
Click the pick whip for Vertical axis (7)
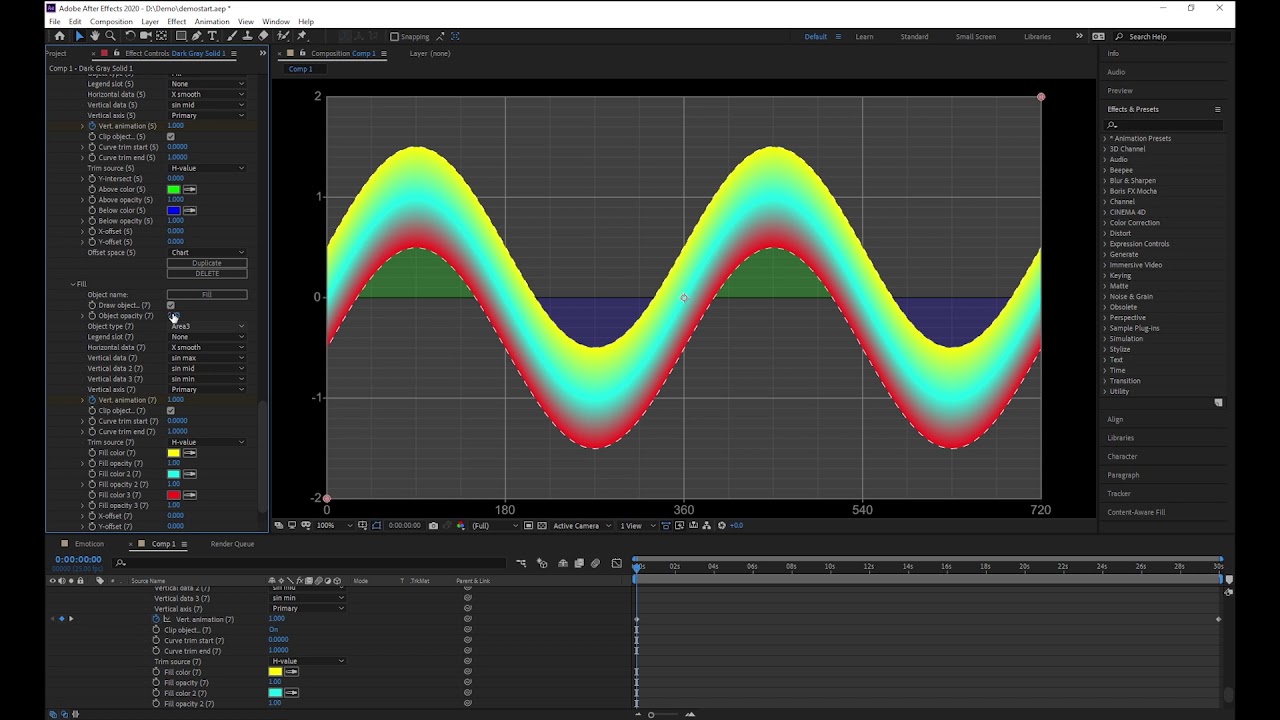[x=467, y=608]
